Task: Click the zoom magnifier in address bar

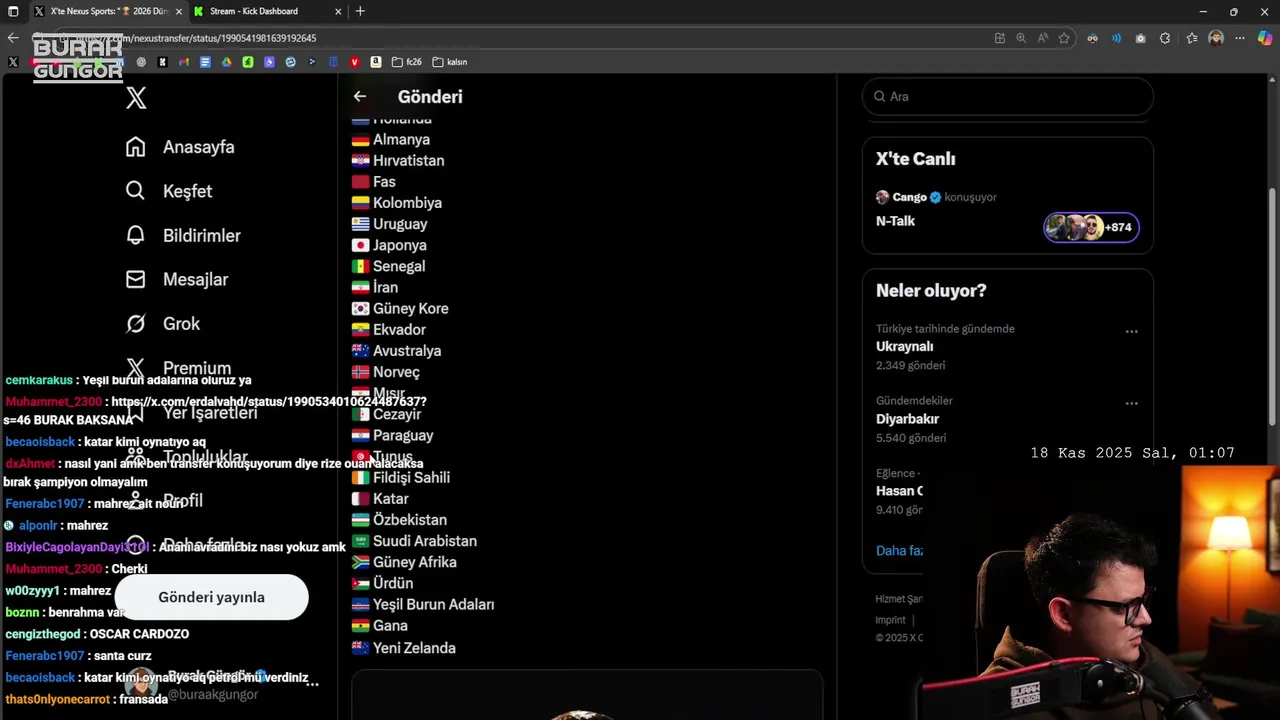Action: tap(1021, 38)
